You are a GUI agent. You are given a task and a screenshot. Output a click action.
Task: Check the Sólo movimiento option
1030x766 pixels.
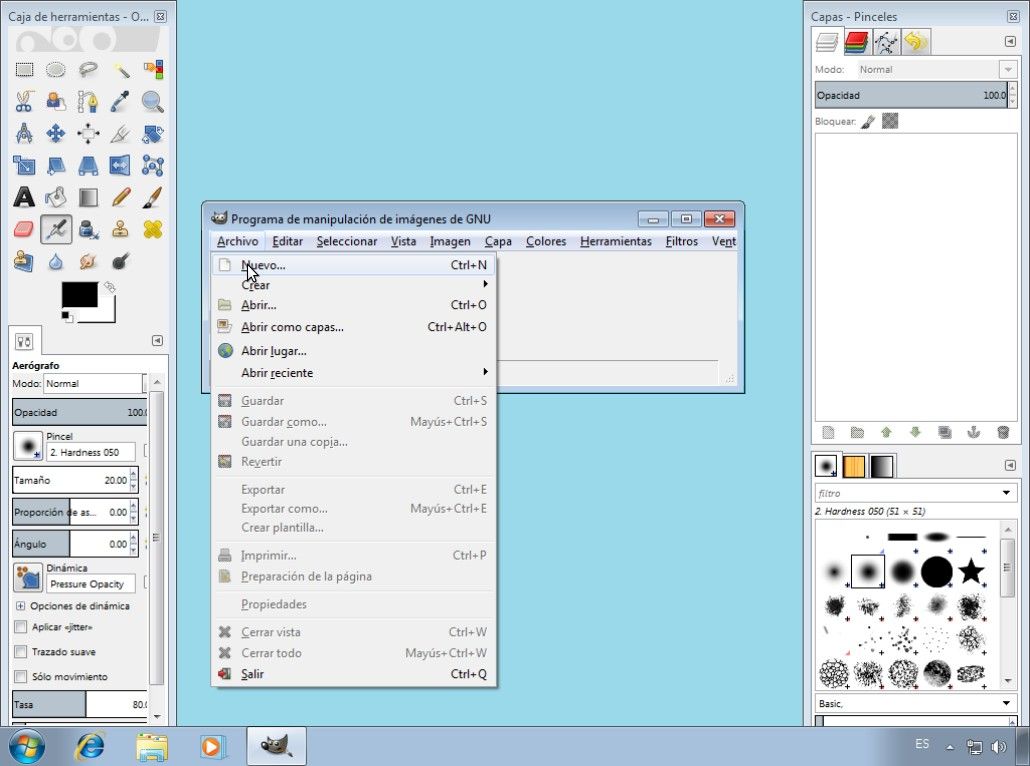[x=21, y=677]
